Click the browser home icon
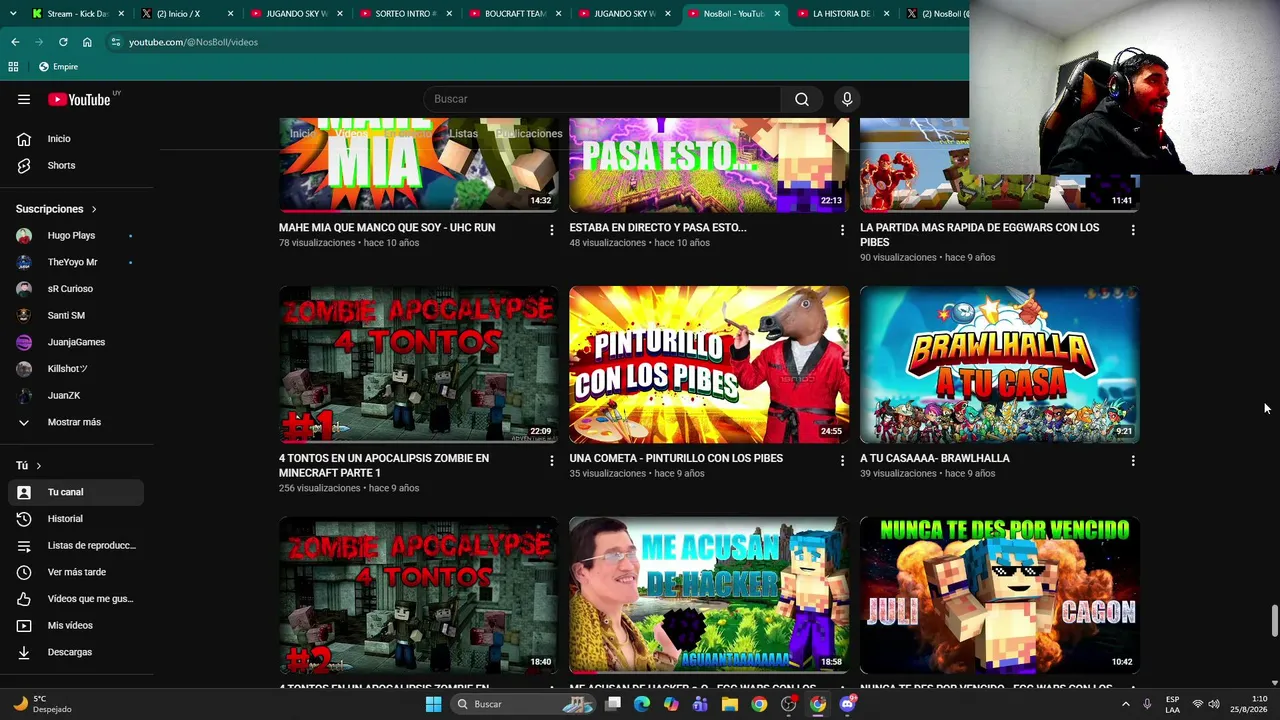This screenshot has width=1280, height=720. coord(87,42)
